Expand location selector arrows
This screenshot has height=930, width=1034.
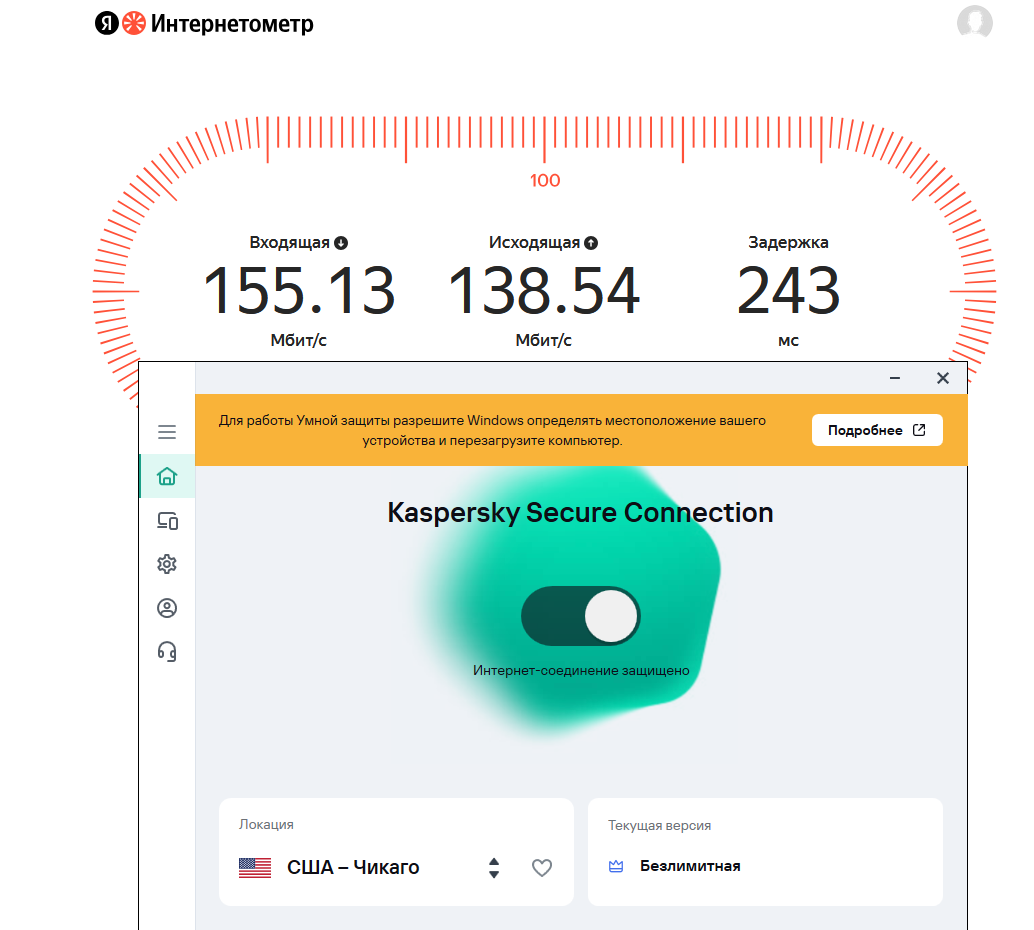point(494,867)
